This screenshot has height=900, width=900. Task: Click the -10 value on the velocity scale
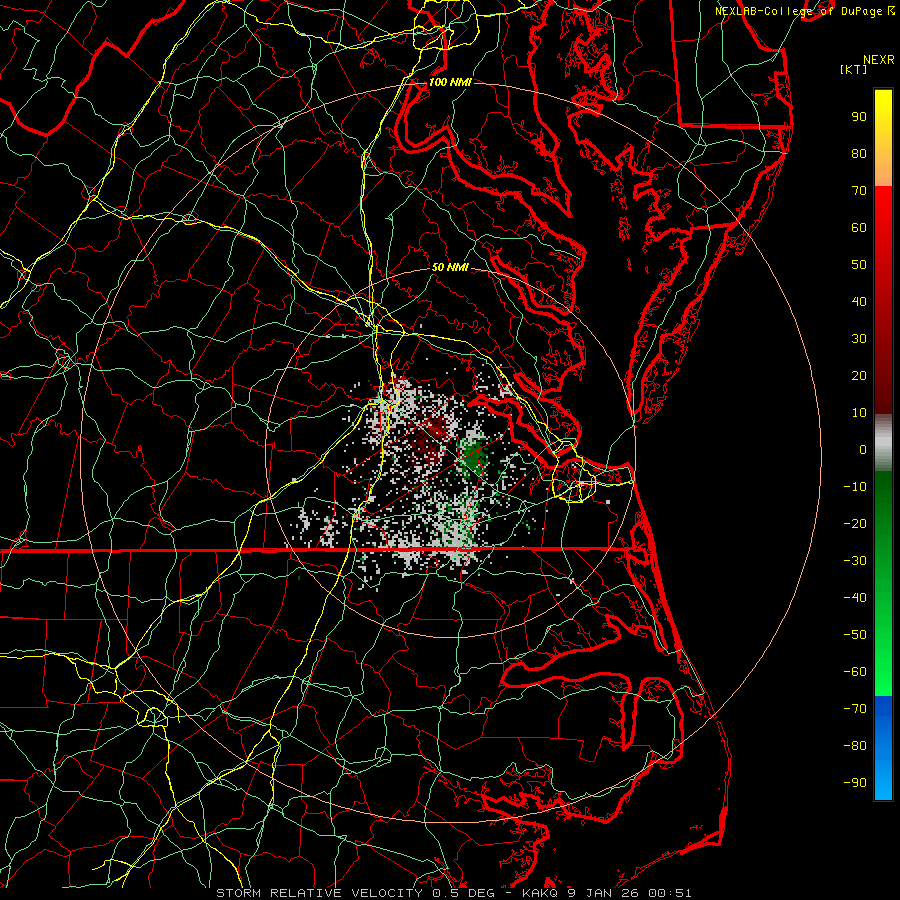click(855, 487)
